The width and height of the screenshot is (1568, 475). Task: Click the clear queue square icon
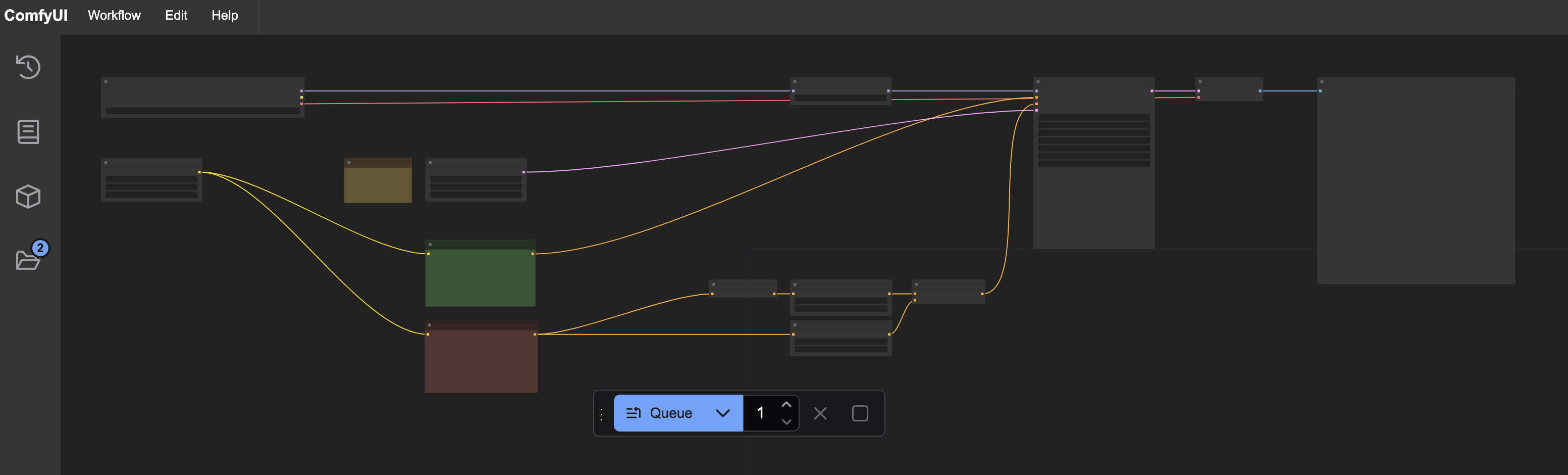[860, 413]
